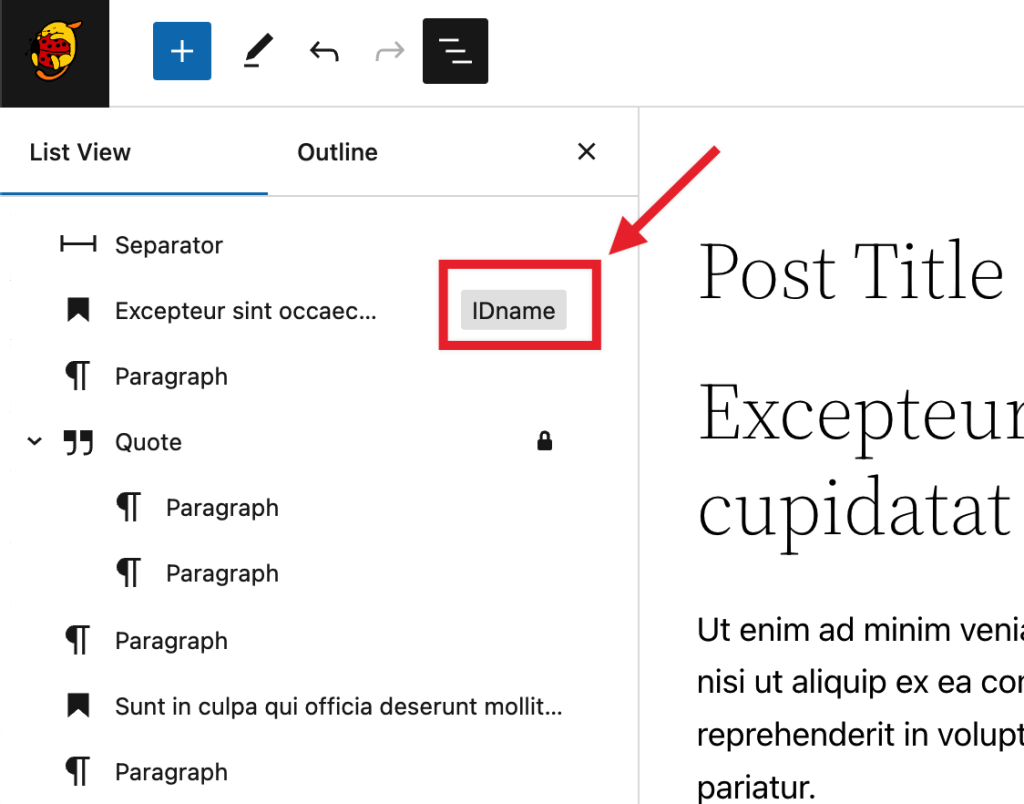Select first nested Paragraph under Quote

coord(222,508)
